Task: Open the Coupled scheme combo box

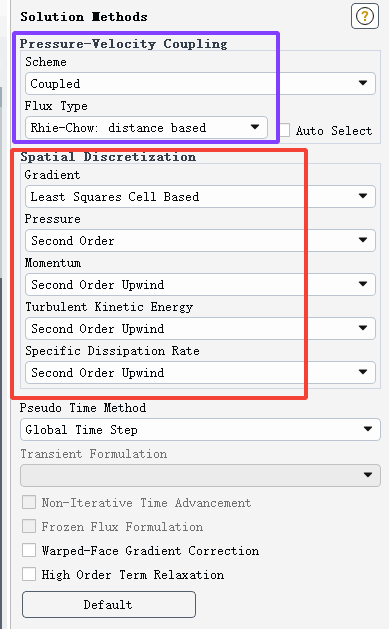Action: 200,83
